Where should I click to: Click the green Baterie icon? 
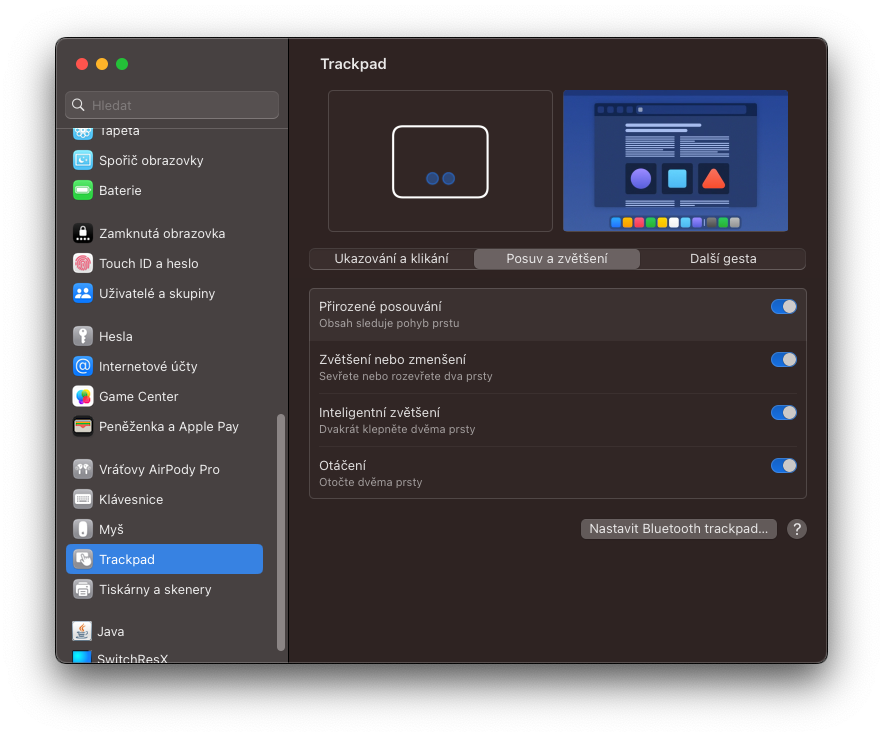point(83,190)
